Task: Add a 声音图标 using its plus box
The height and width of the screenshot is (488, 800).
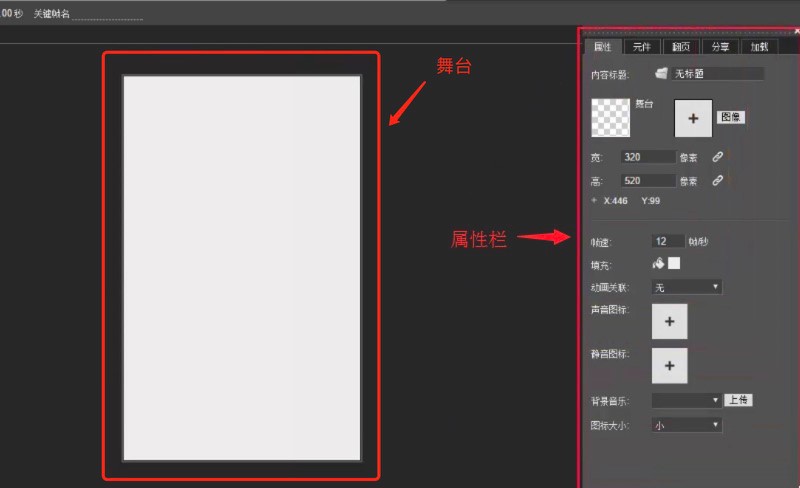Action: click(669, 321)
